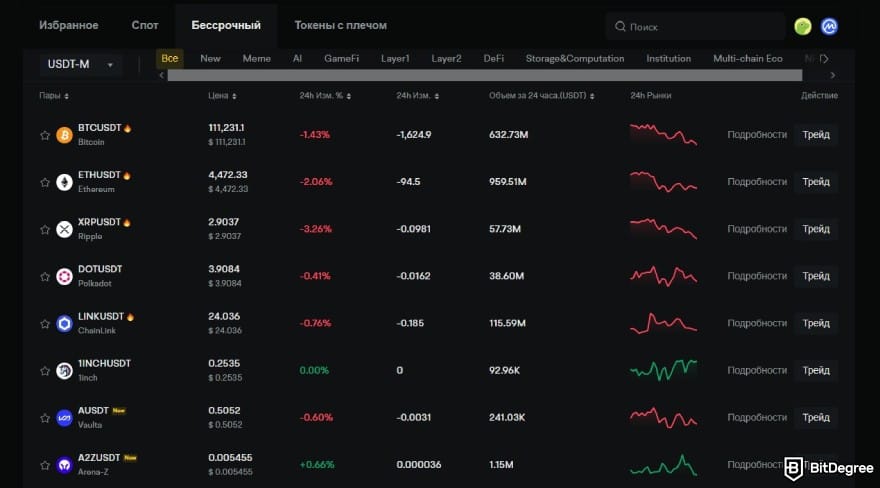
Task: Click the blue CoinMarketCap icon
Action: [829, 26]
